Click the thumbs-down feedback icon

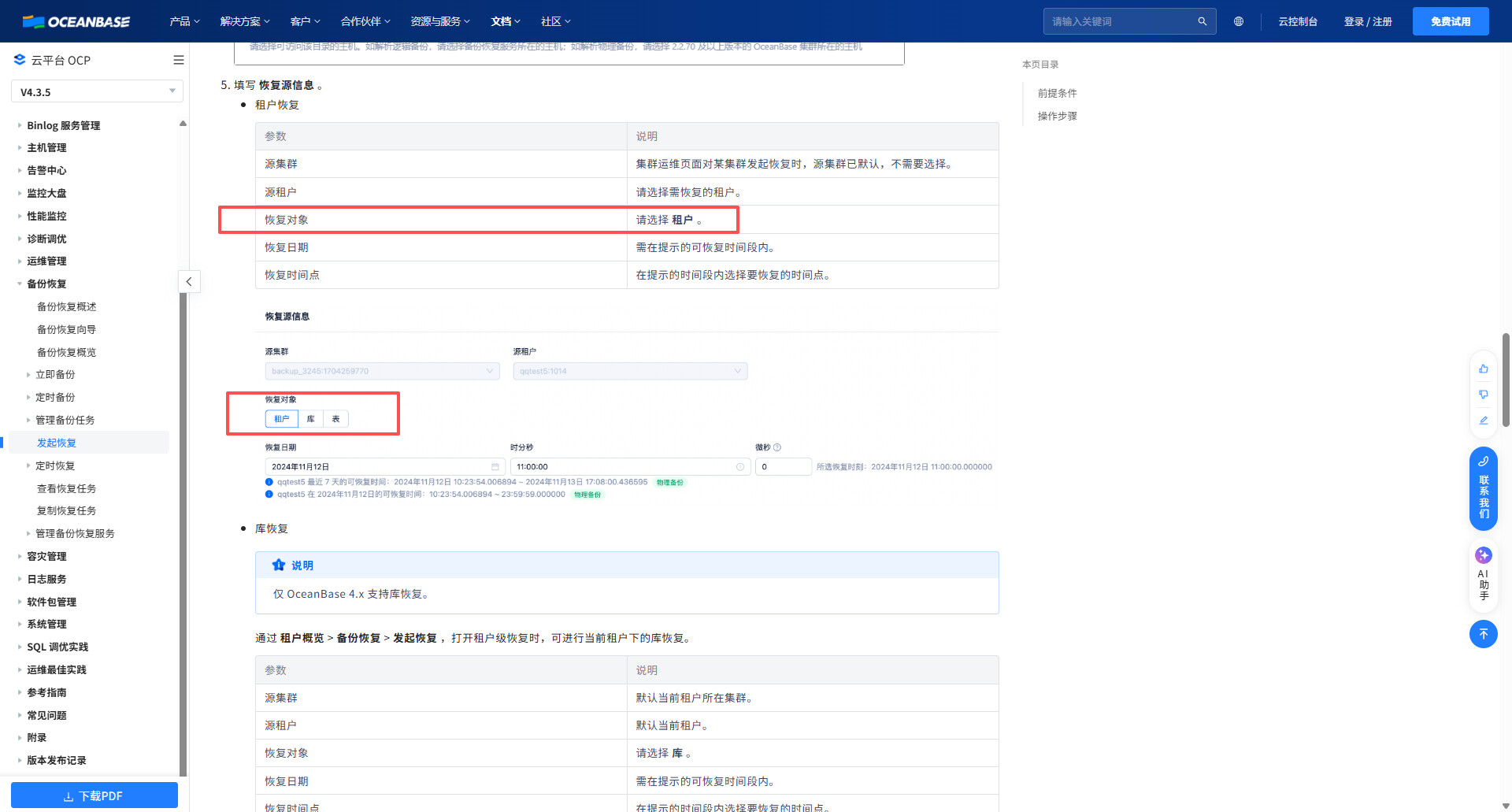(1484, 395)
